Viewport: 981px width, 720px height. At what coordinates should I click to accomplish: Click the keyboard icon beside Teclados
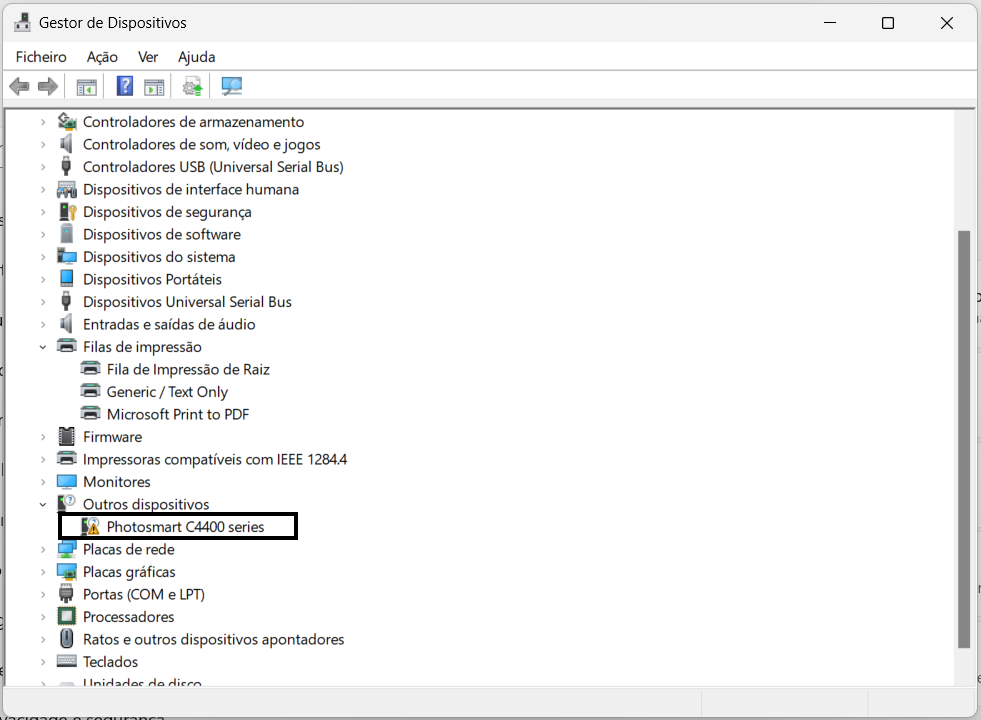66,661
